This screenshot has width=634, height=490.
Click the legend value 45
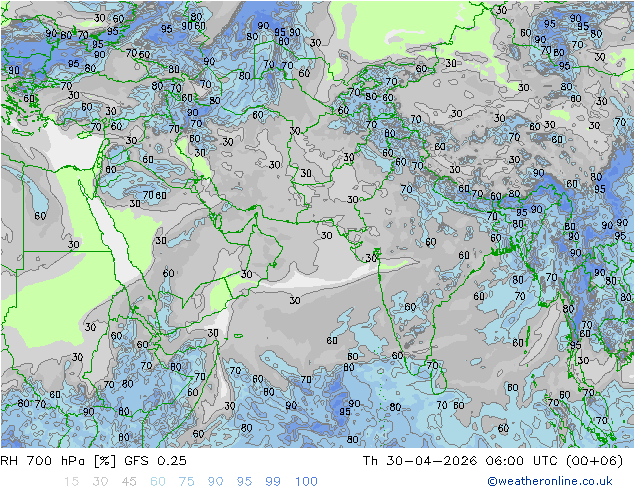coord(129,482)
